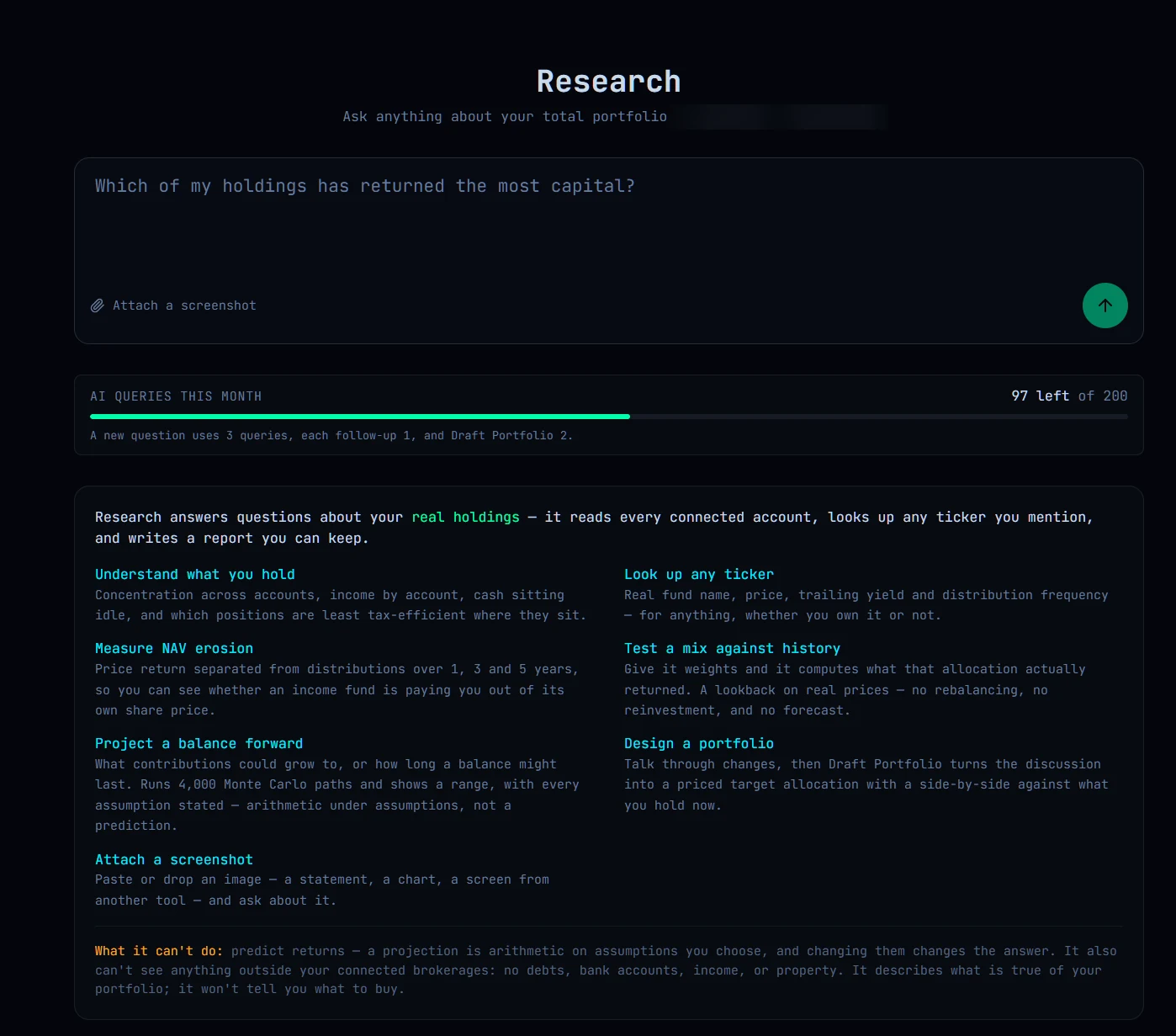
Task: Click the 'Talk through changes' description text
Action: tap(866, 784)
